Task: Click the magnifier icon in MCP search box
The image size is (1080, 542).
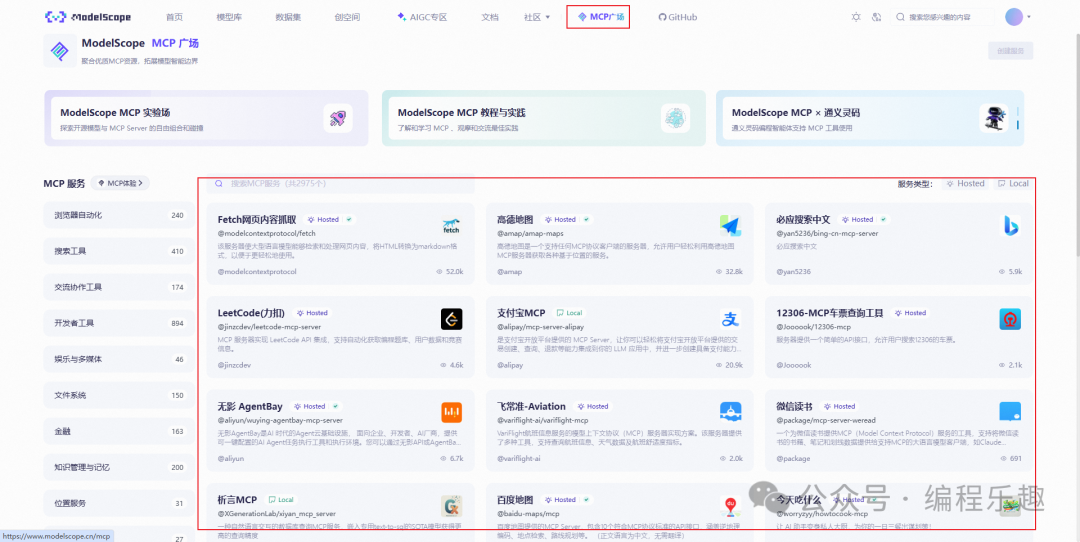Action: tap(218, 184)
